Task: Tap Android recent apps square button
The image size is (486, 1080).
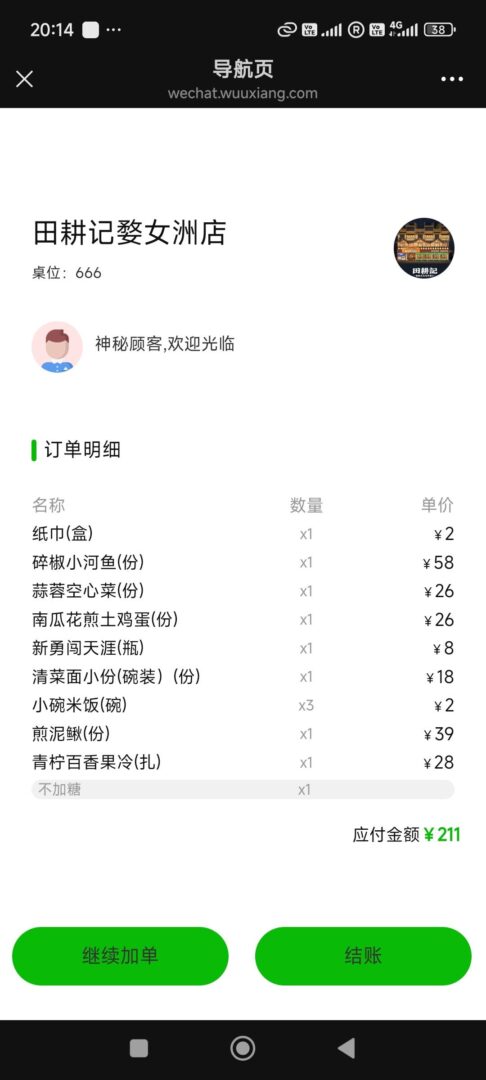Action: tap(139, 1048)
